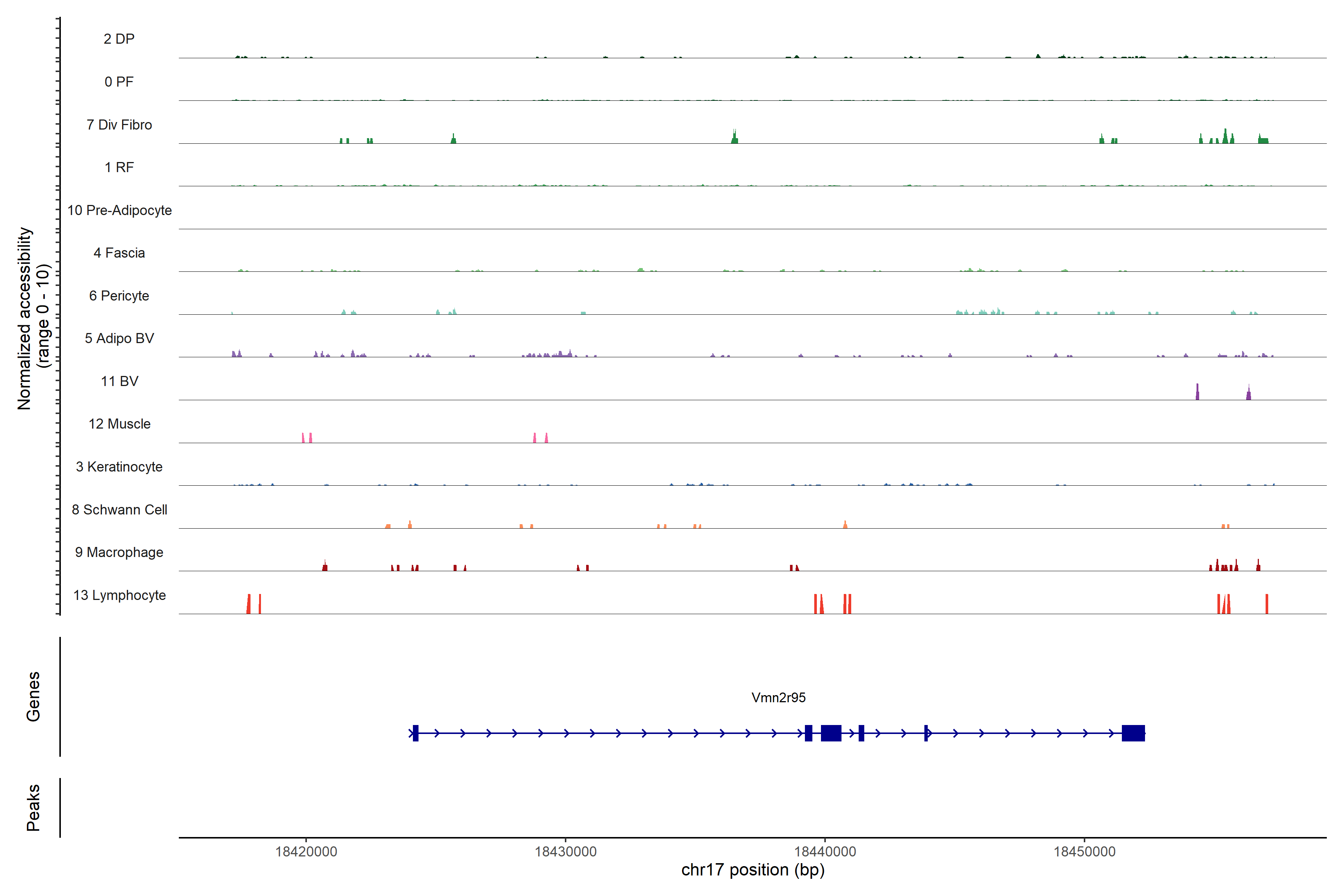Click the first exon of Vmn2r95
This screenshot has height=896, width=1344.
pos(416,732)
